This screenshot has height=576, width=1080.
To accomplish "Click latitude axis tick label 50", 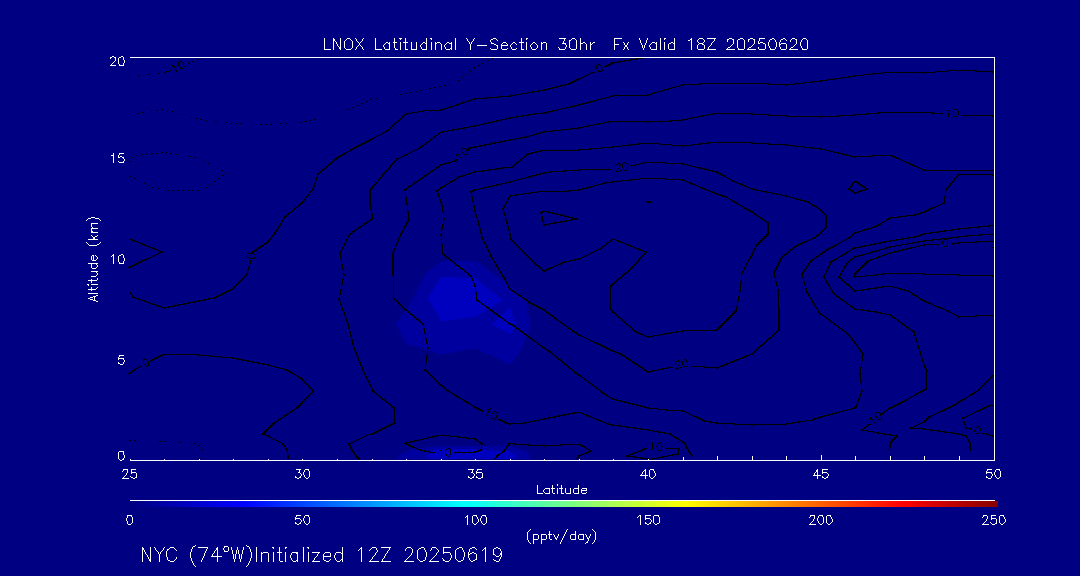I will tap(994, 474).
